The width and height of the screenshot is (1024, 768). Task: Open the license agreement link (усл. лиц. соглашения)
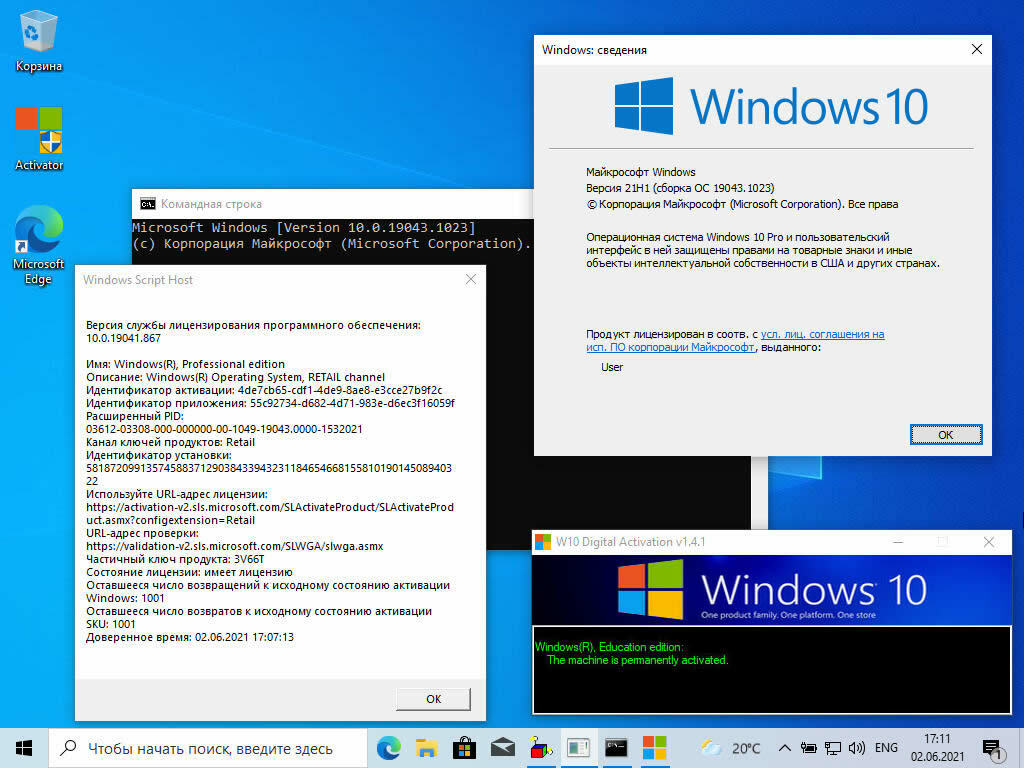(822, 334)
